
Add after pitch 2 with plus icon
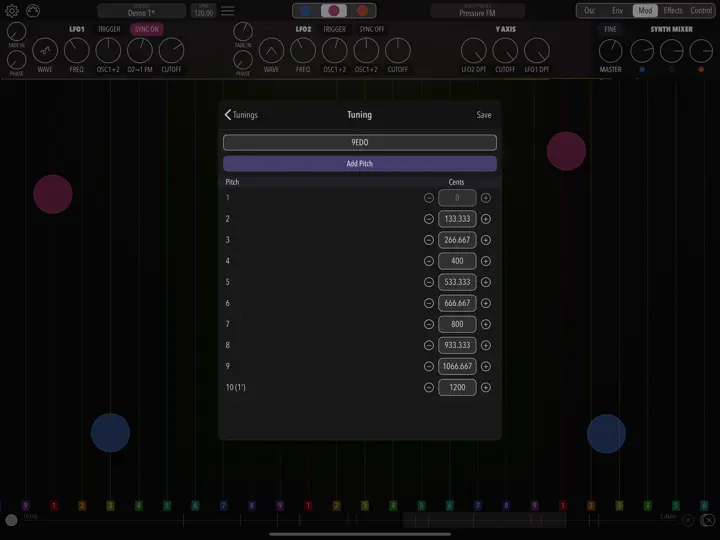[486, 219]
